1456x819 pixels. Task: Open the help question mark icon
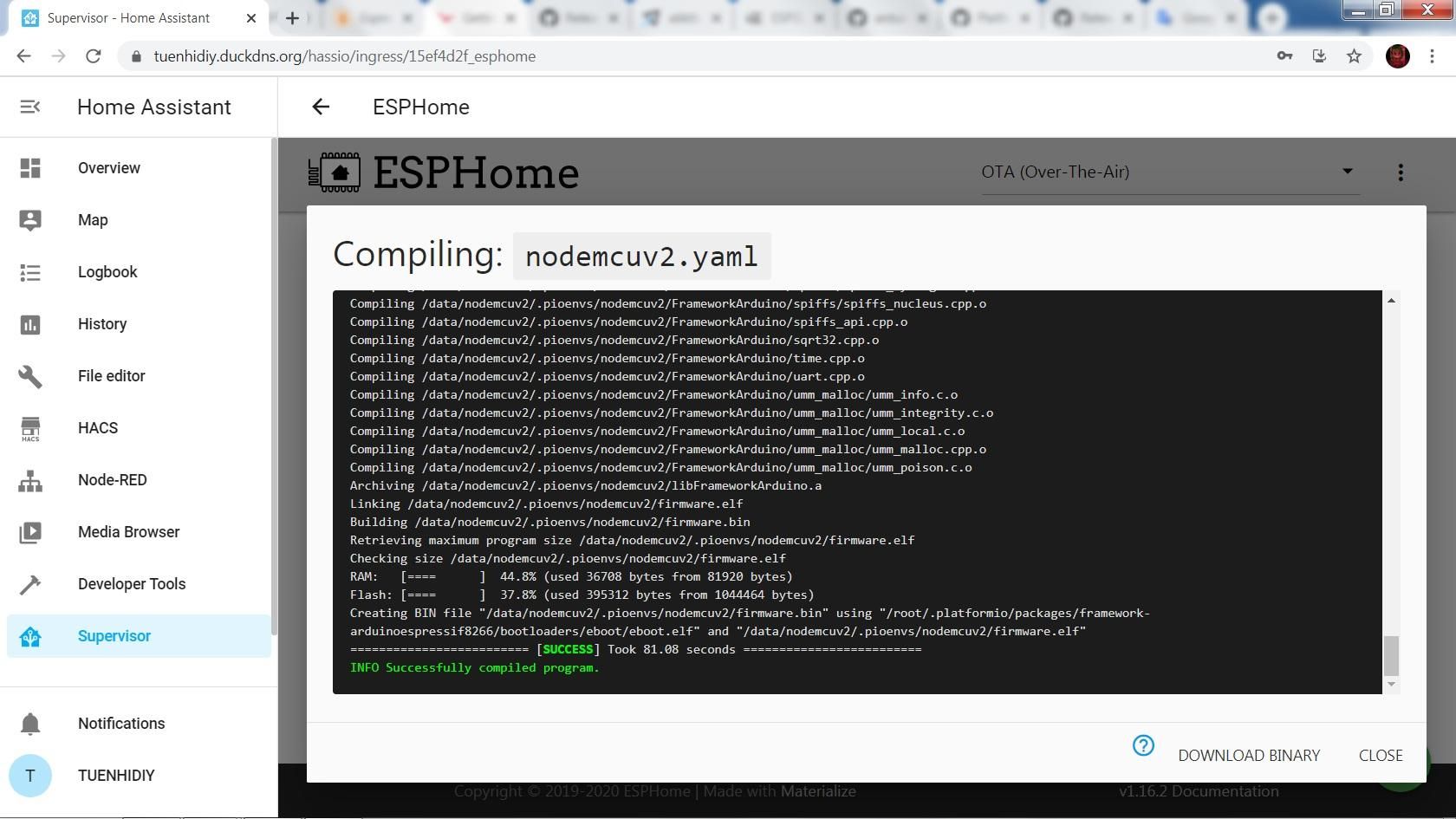[x=1143, y=745]
